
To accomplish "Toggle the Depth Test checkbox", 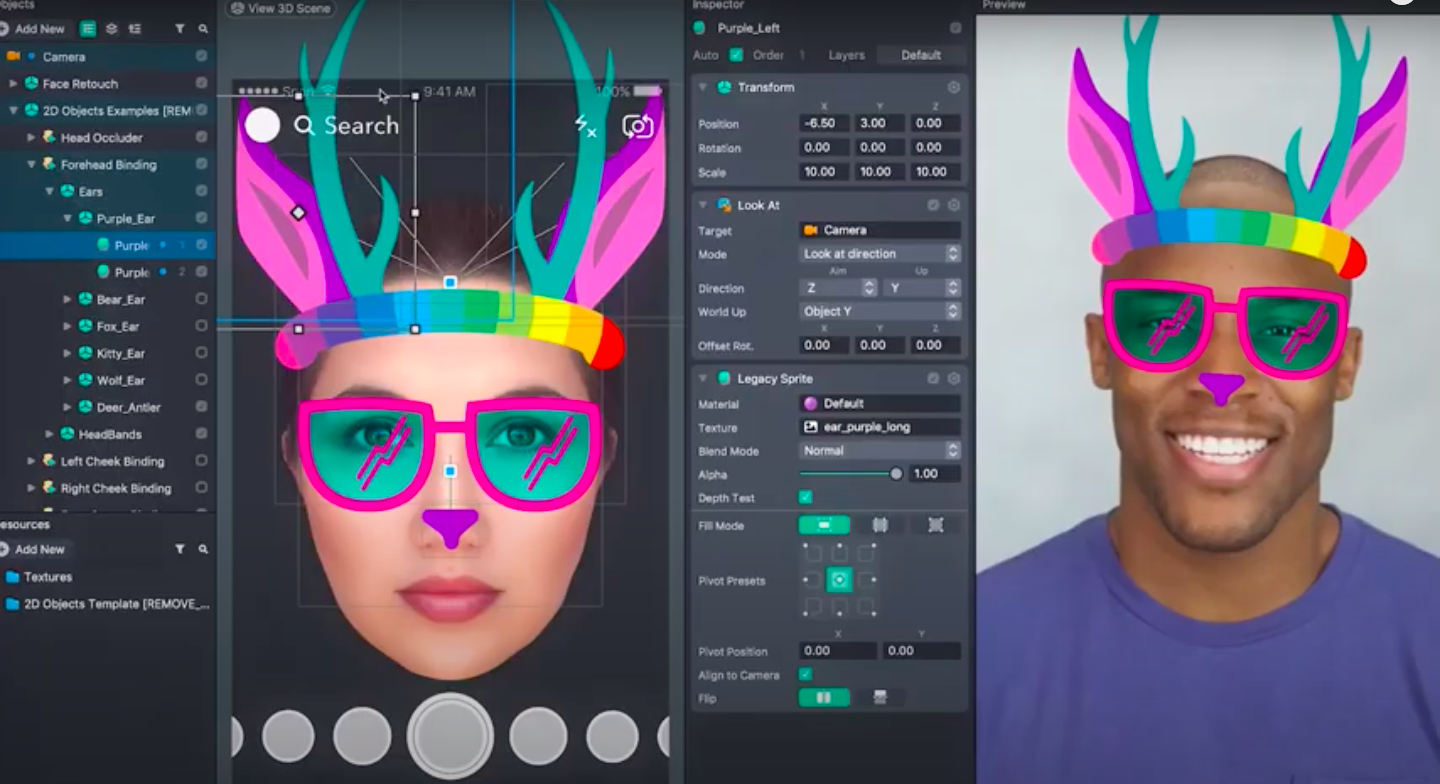I will click(x=805, y=498).
